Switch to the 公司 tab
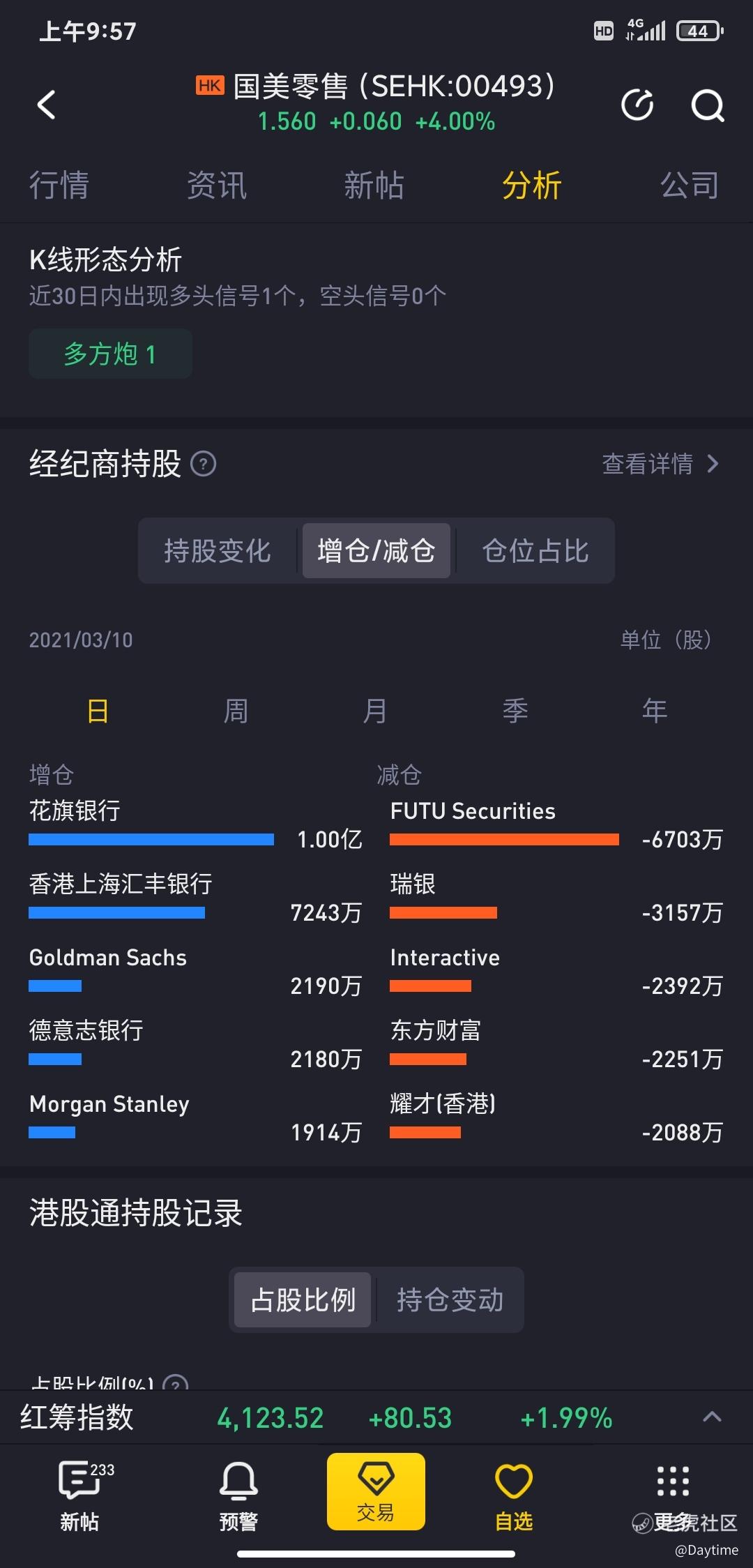 point(690,186)
